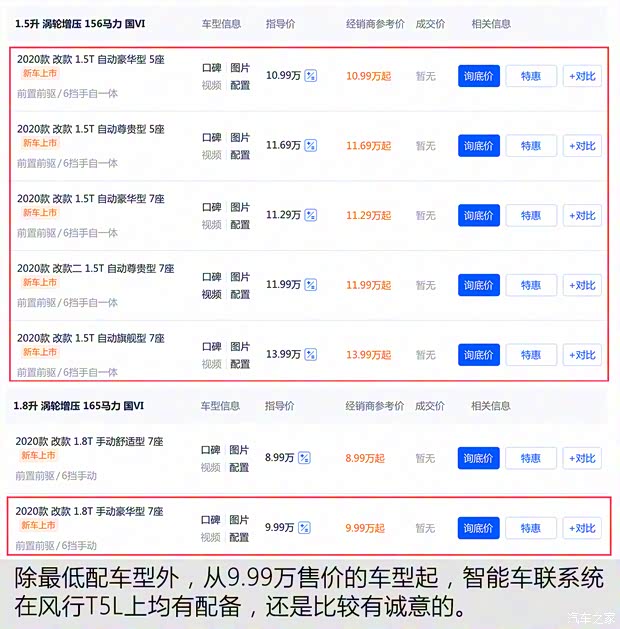Screen dimensions: 620x629
Task: Open model 2020款 改款 1.8T 手动豪华型 7座
Action: click(x=89, y=511)
